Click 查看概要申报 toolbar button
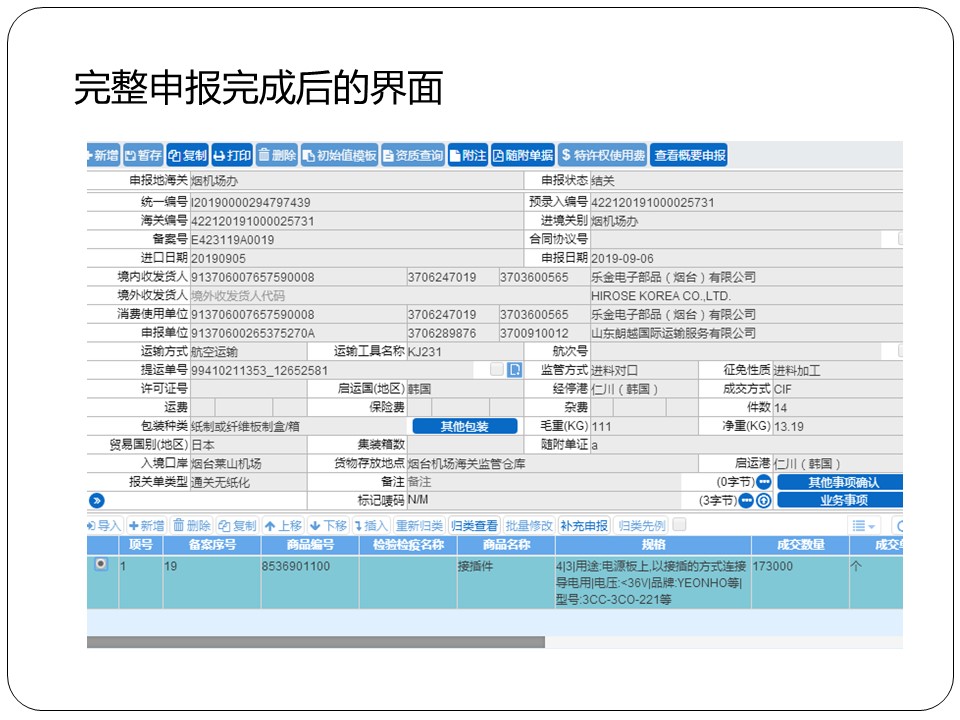Viewport: 960px width, 720px height. (689, 155)
